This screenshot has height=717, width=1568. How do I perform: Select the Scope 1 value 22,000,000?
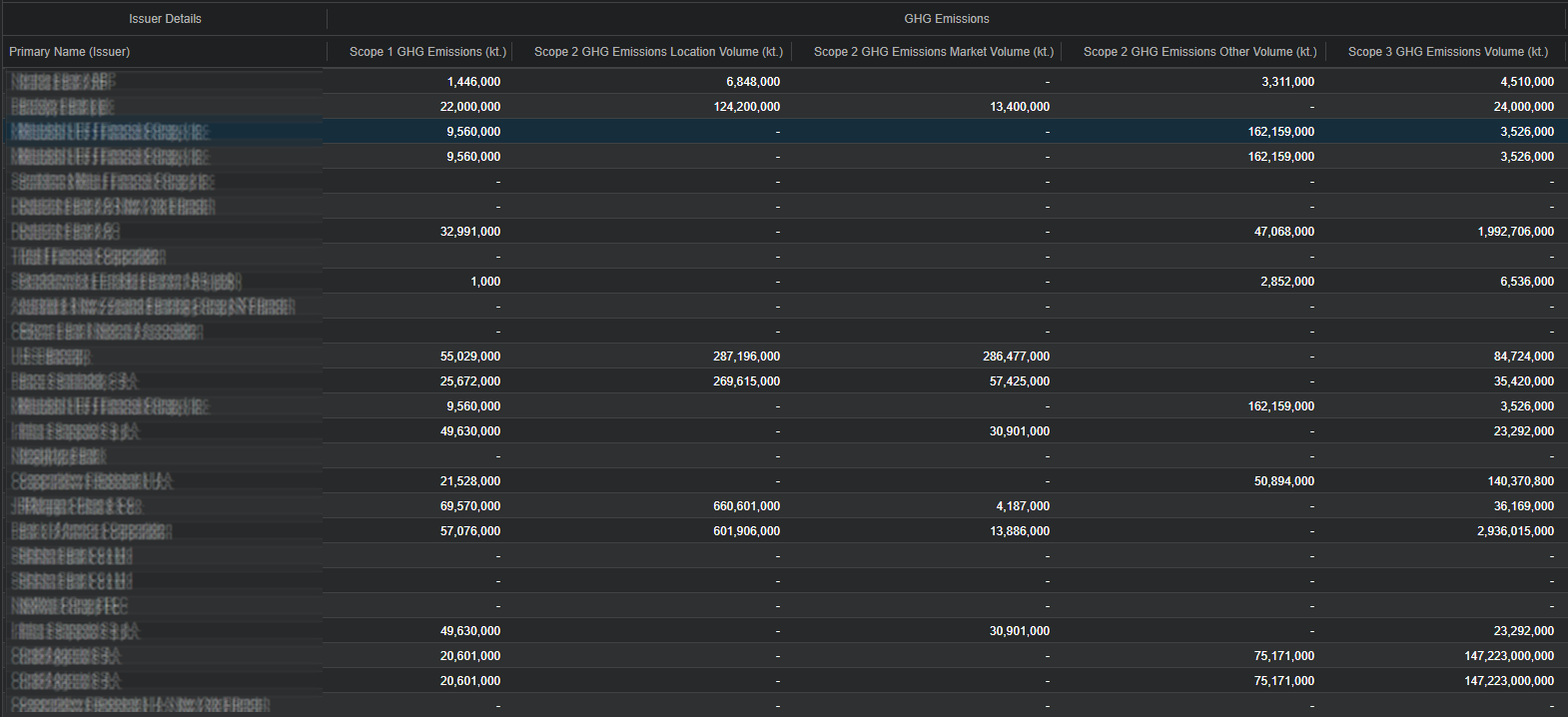pos(470,107)
